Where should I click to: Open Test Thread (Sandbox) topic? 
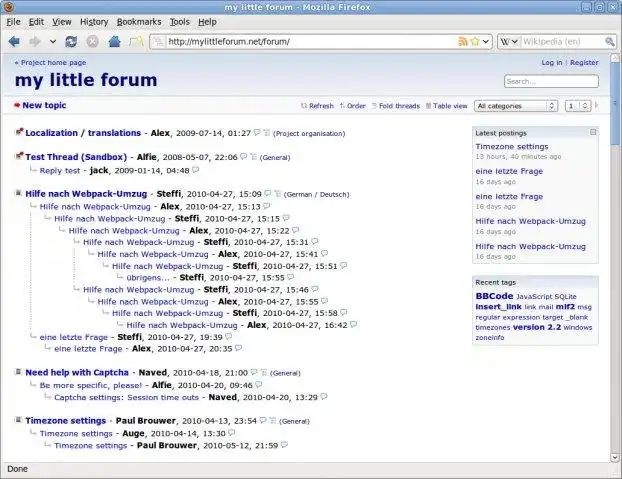point(76,157)
